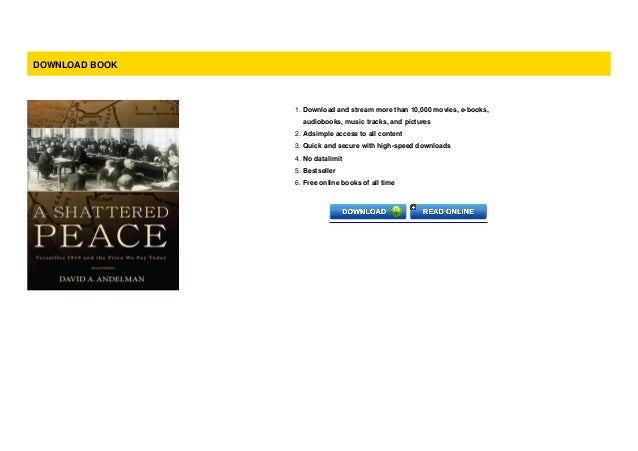Select 'Free online books of all time'
The width and height of the screenshot is (638, 451).
pyautogui.click(x=349, y=183)
